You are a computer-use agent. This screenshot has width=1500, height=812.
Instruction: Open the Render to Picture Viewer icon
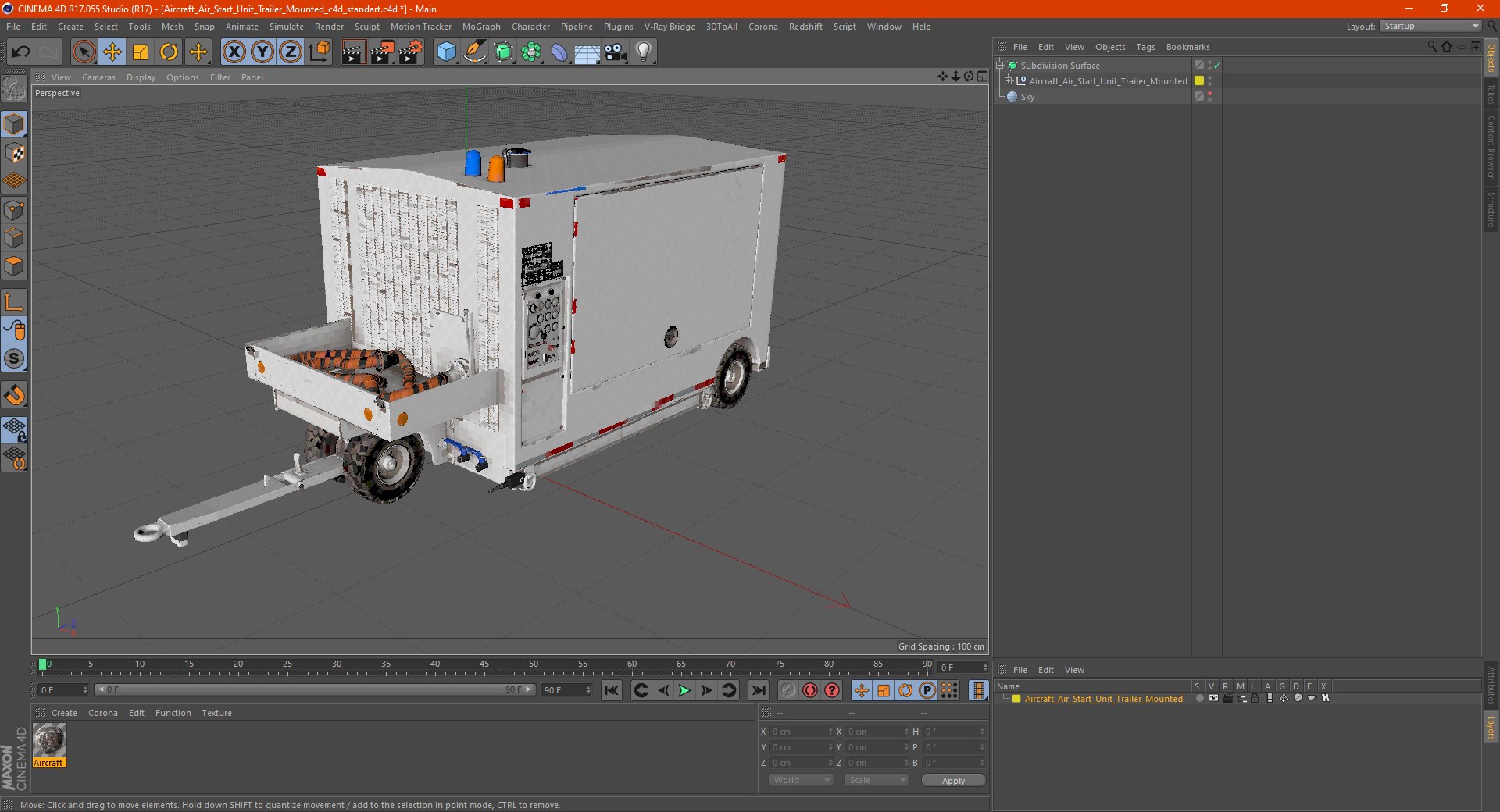[x=382, y=52]
